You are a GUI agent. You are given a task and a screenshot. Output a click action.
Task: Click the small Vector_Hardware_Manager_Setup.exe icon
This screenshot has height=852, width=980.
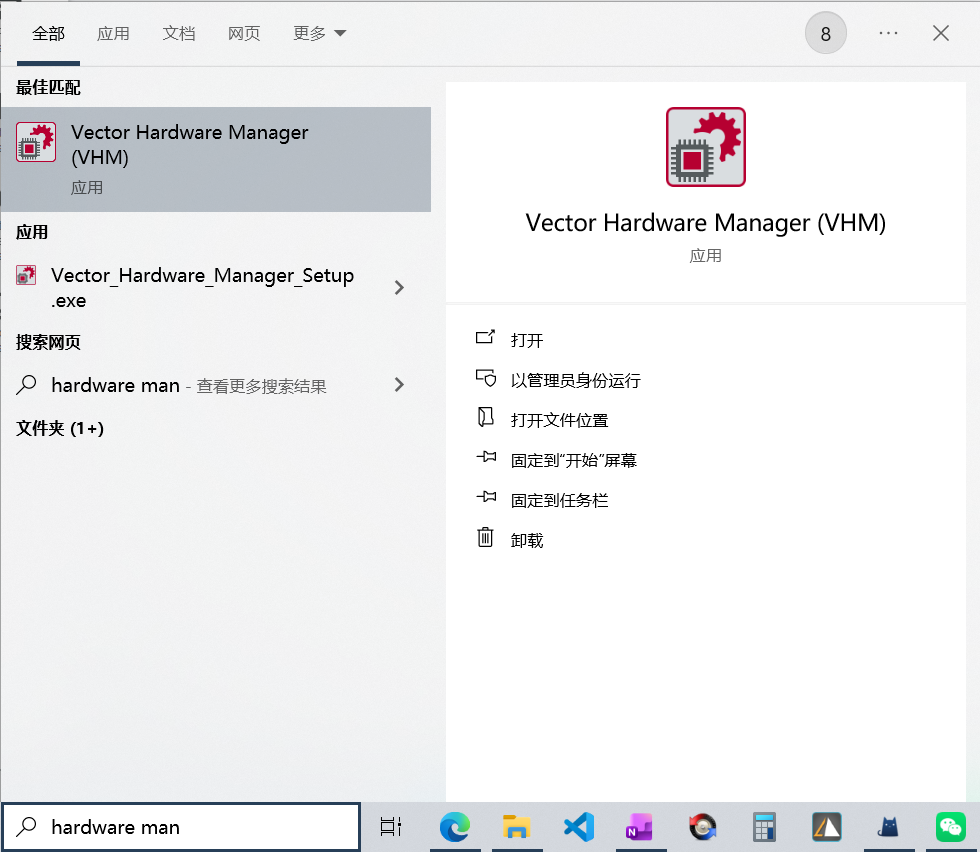point(26,275)
